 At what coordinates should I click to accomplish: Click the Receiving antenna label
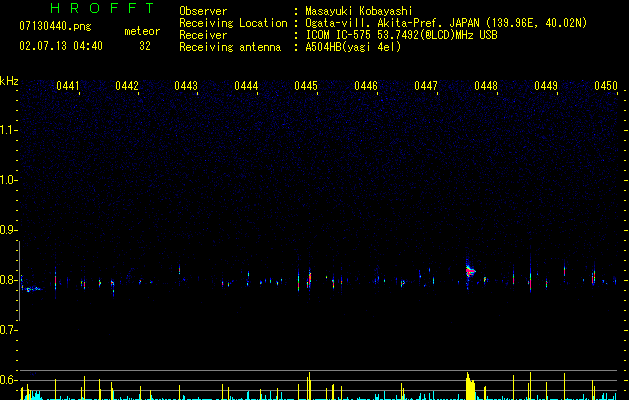click(x=230, y=47)
